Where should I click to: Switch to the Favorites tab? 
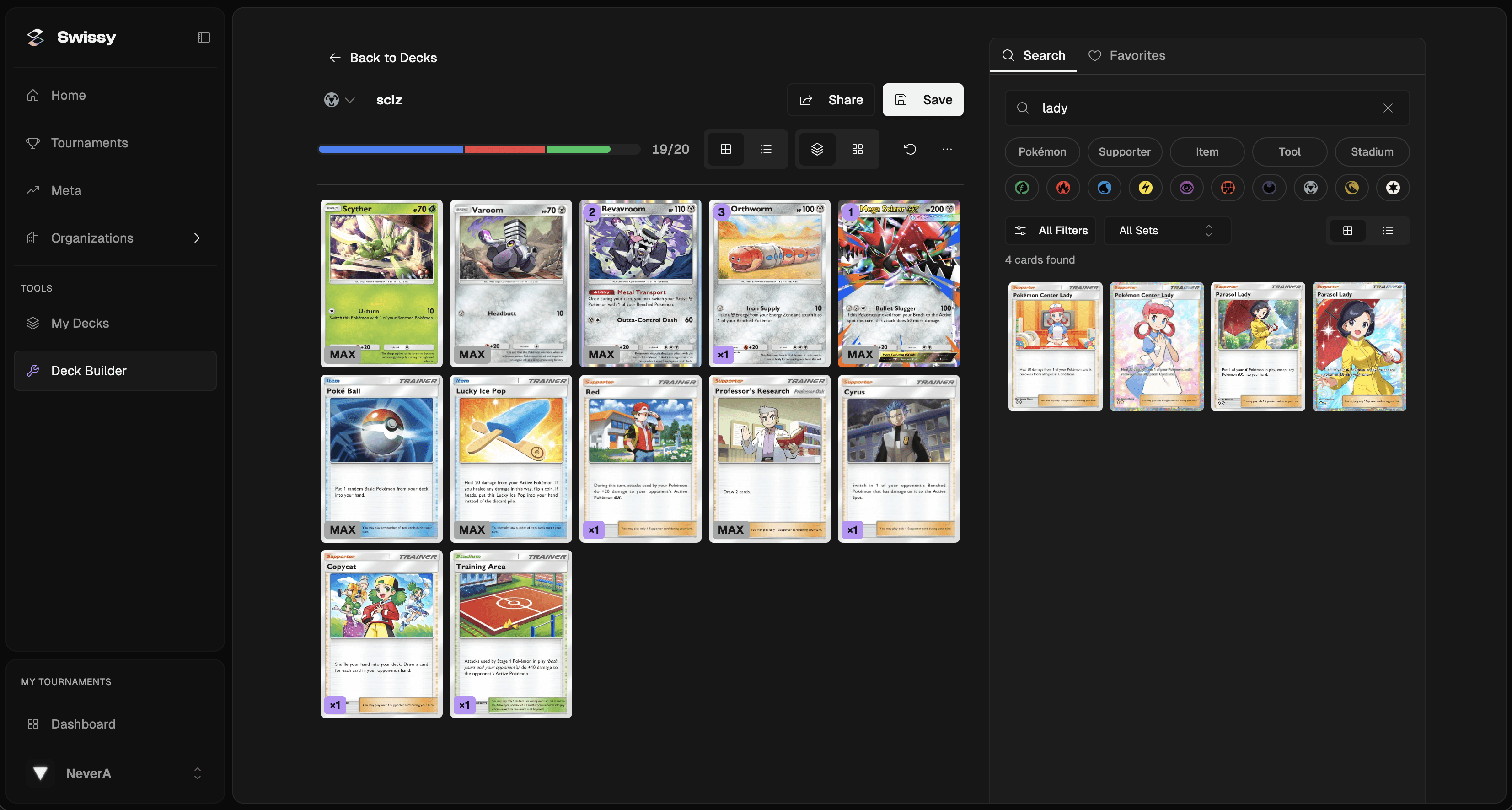pyautogui.click(x=1126, y=55)
